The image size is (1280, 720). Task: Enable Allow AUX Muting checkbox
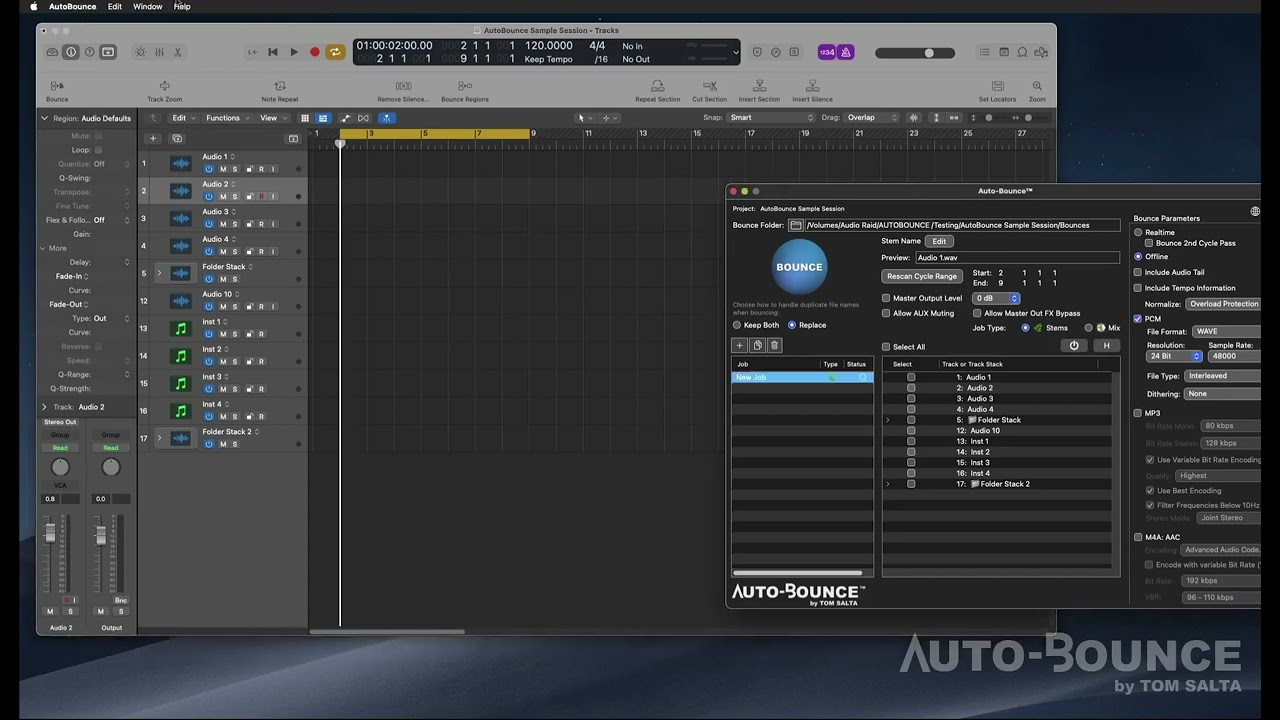click(x=886, y=313)
